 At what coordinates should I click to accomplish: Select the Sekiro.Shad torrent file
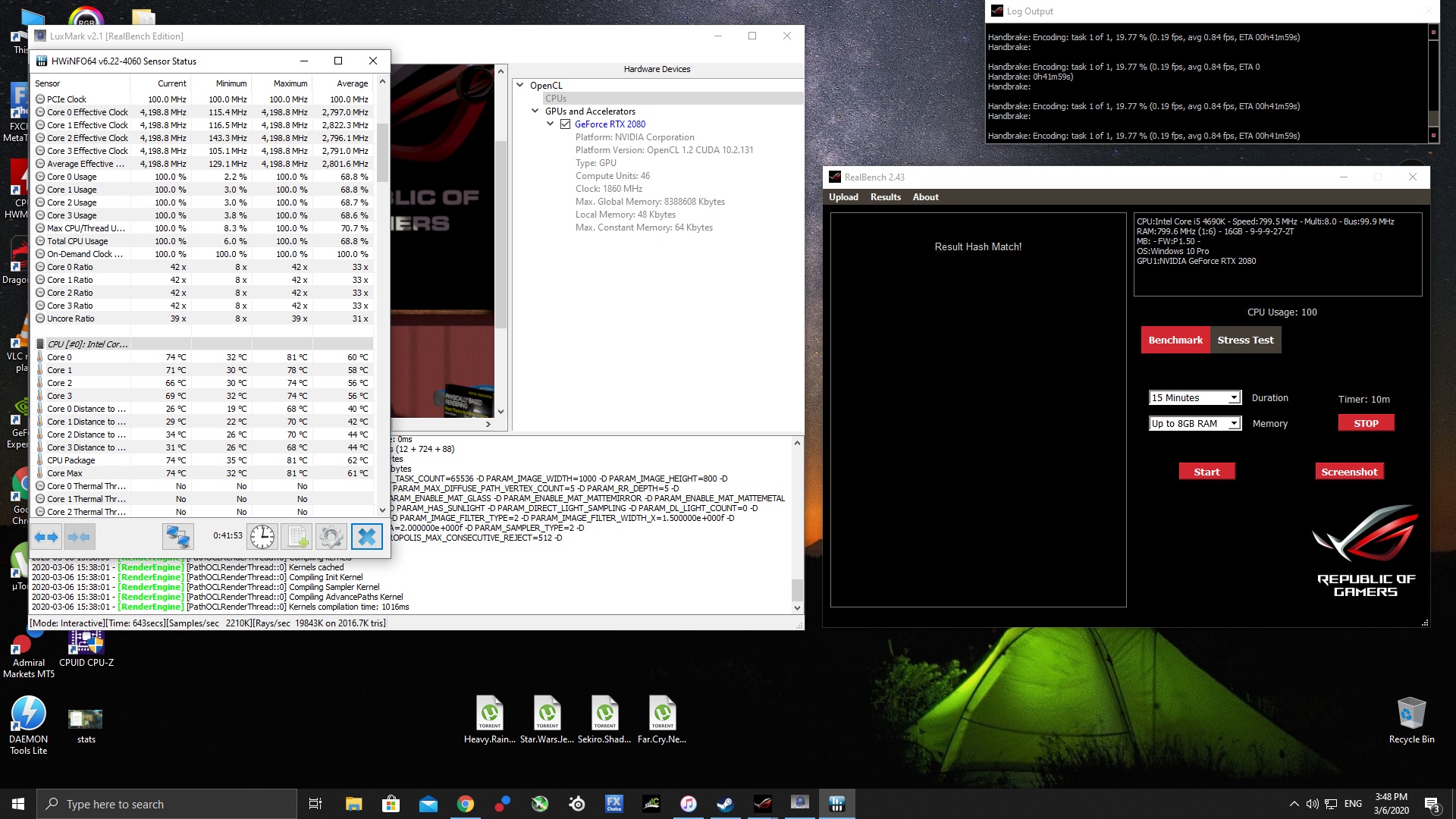pos(604,720)
